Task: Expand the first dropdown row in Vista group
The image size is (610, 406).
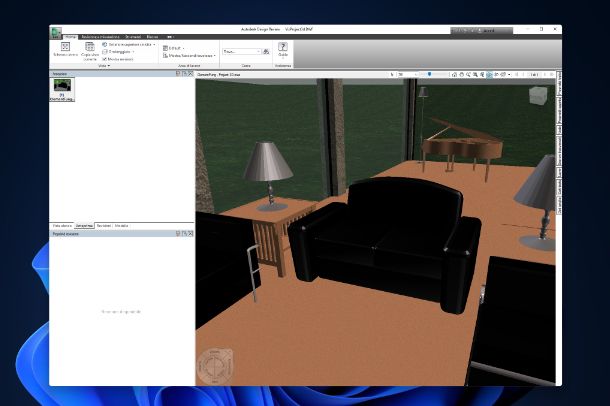Action: [129, 45]
